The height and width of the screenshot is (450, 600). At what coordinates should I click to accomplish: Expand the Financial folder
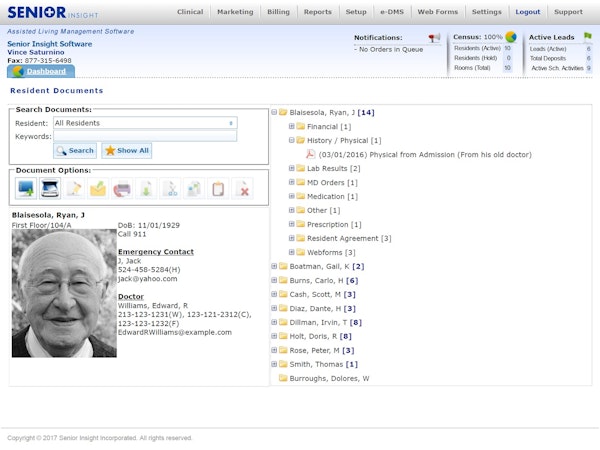point(291,127)
